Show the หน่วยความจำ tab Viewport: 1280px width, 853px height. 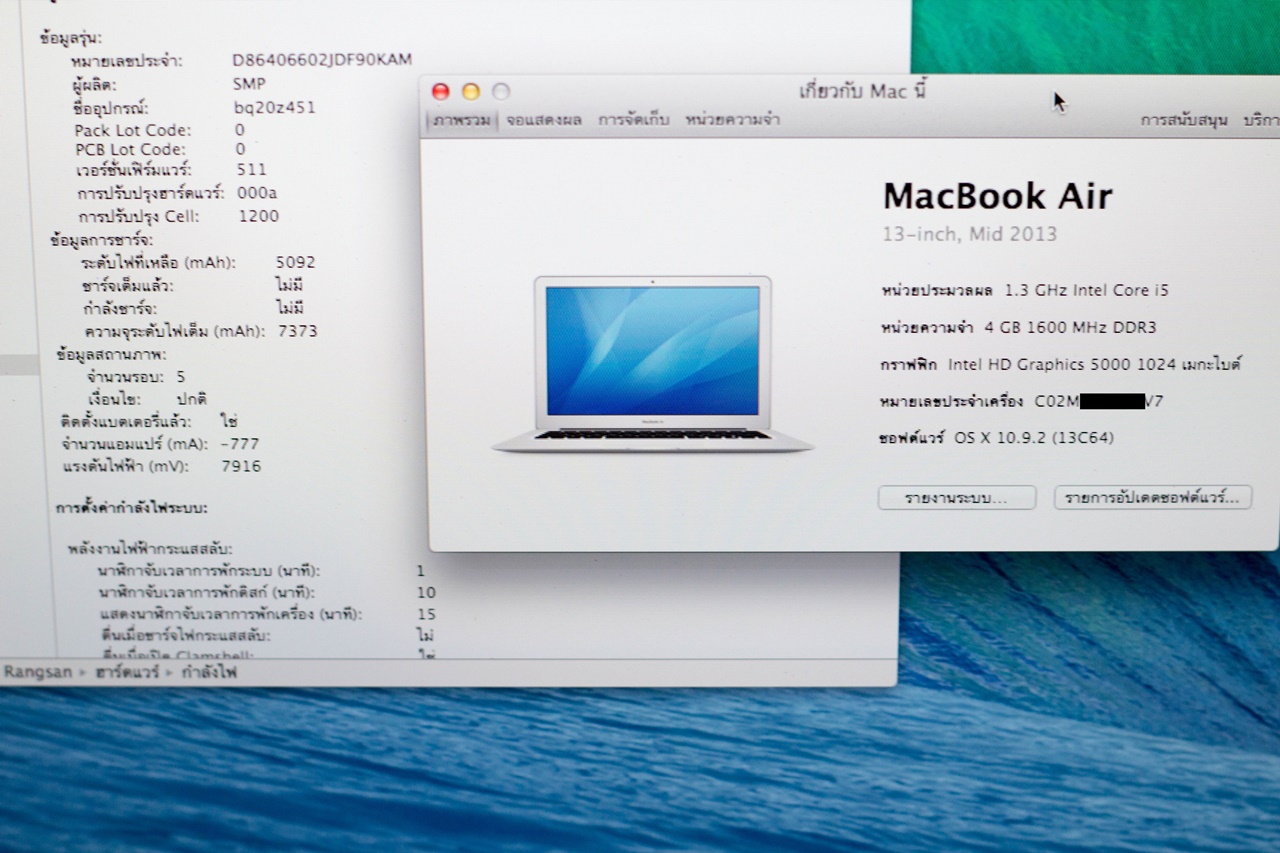tap(732, 120)
